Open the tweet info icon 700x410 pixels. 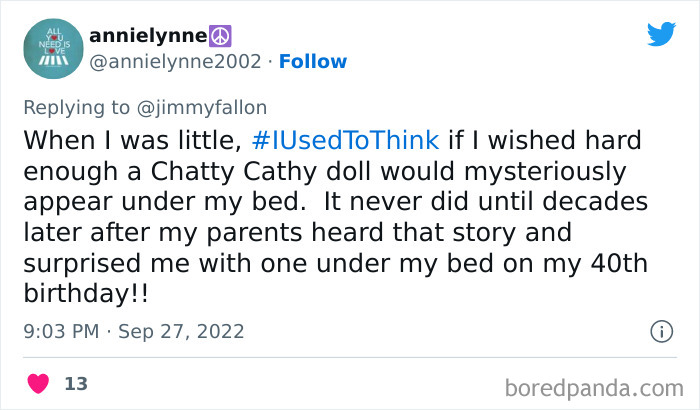661,330
